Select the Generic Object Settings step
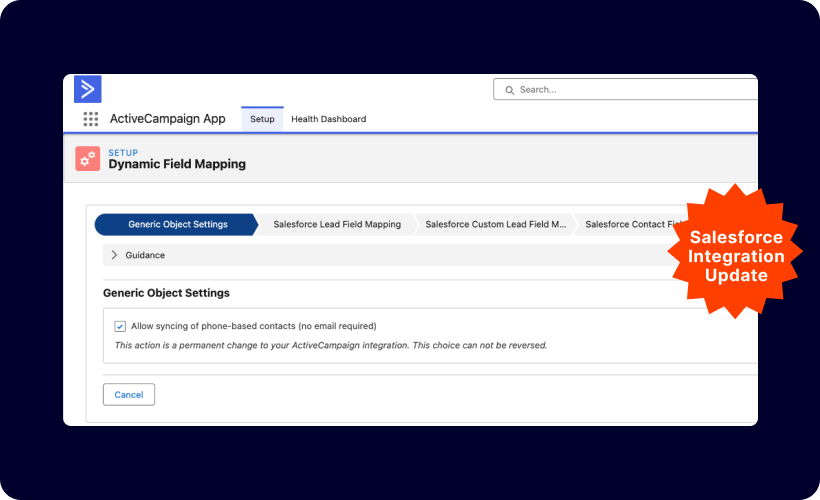This screenshot has height=500, width=820. tap(177, 224)
